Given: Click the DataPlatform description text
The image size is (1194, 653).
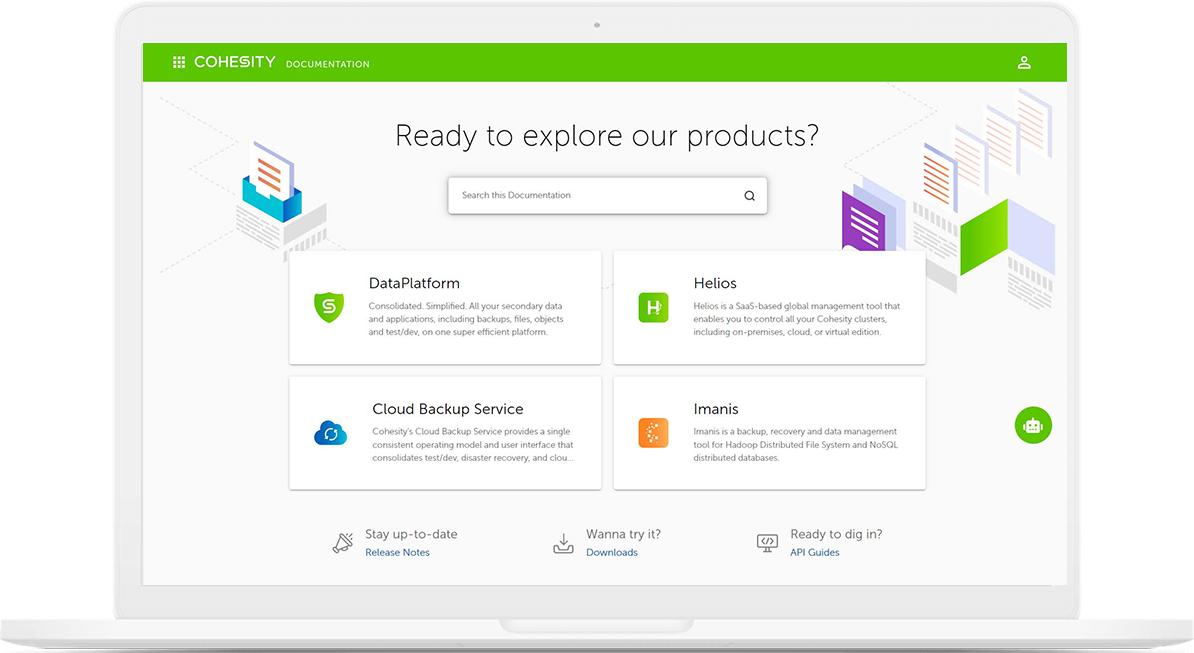Looking at the screenshot, I should tap(466, 319).
